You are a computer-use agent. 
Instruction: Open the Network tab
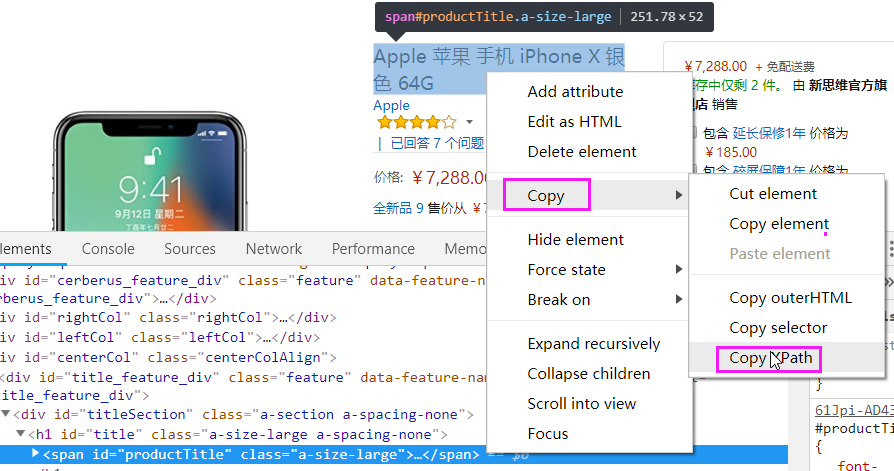pyautogui.click(x=274, y=249)
